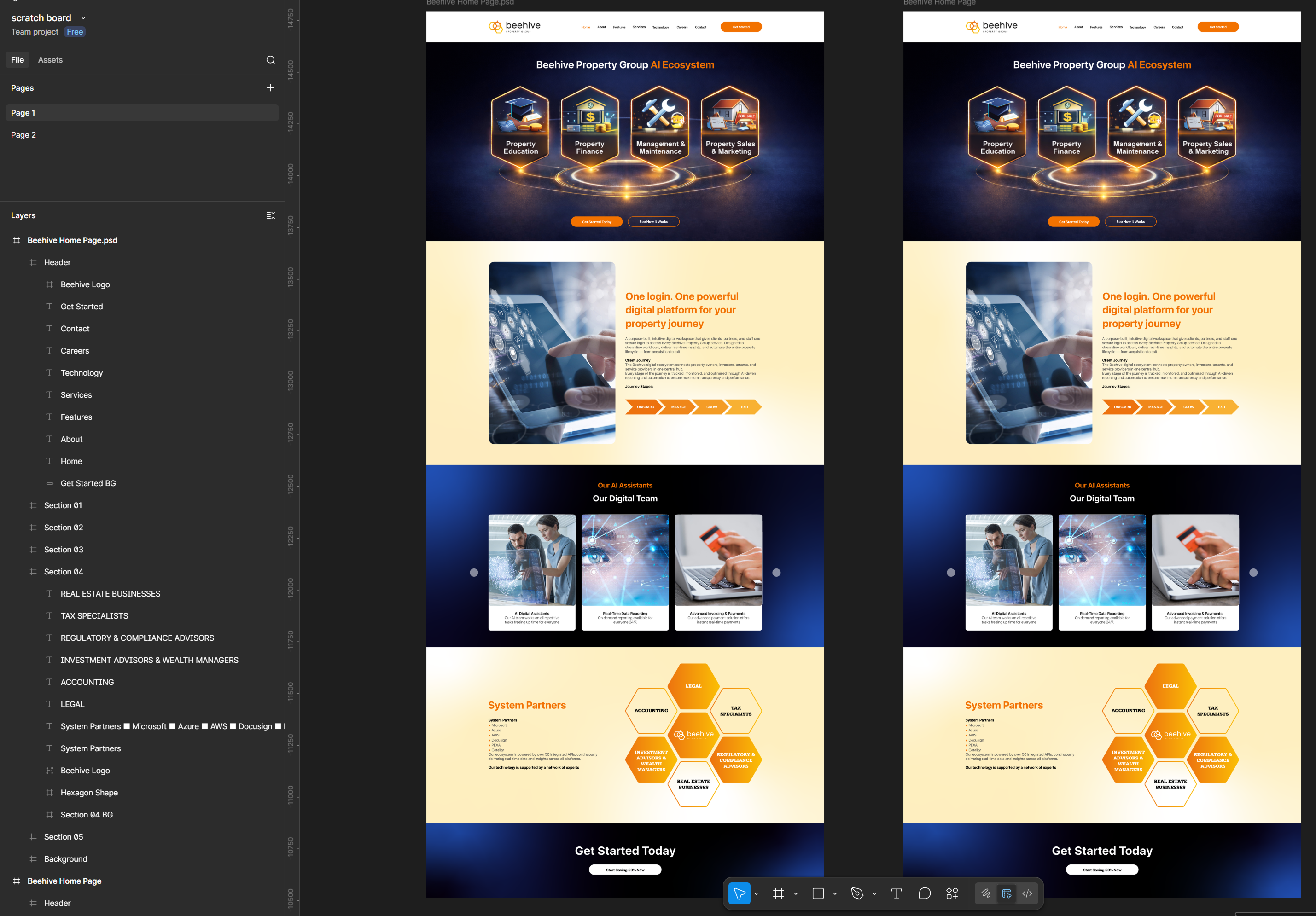This screenshot has height=916, width=1316.
Task: Toggle the code view in the toolbar
Action: [x=1026, y=893]
